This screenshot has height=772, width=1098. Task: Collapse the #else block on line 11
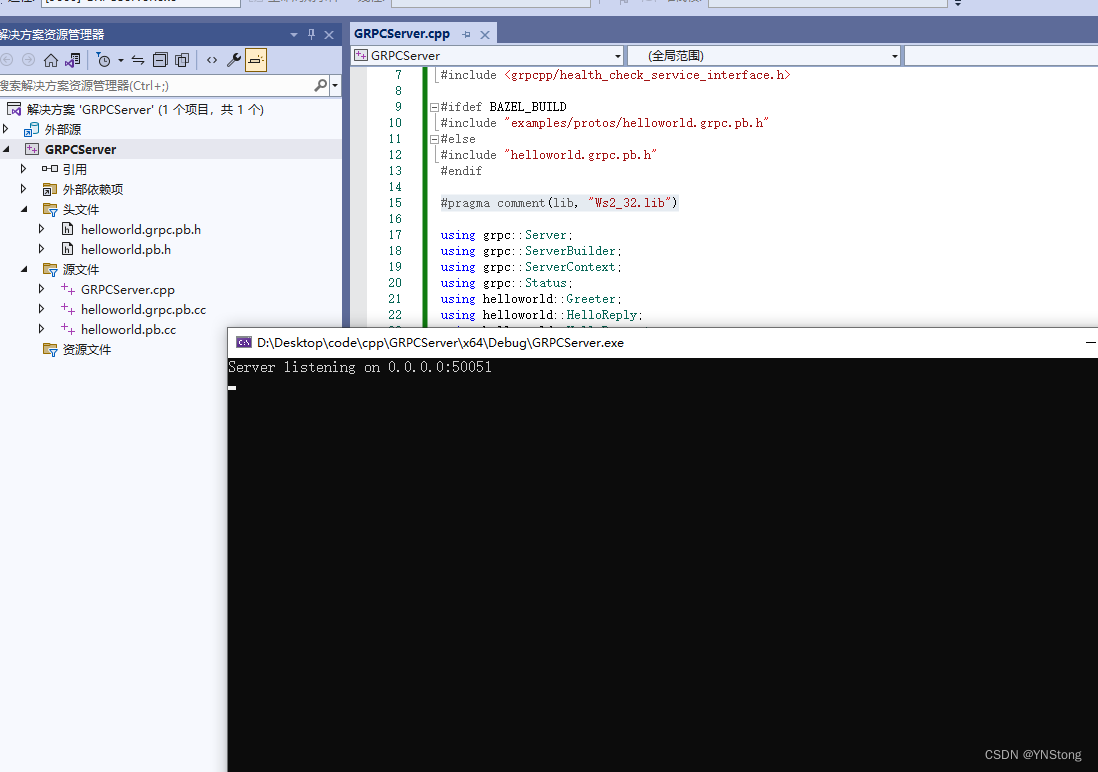click(434, 139)
